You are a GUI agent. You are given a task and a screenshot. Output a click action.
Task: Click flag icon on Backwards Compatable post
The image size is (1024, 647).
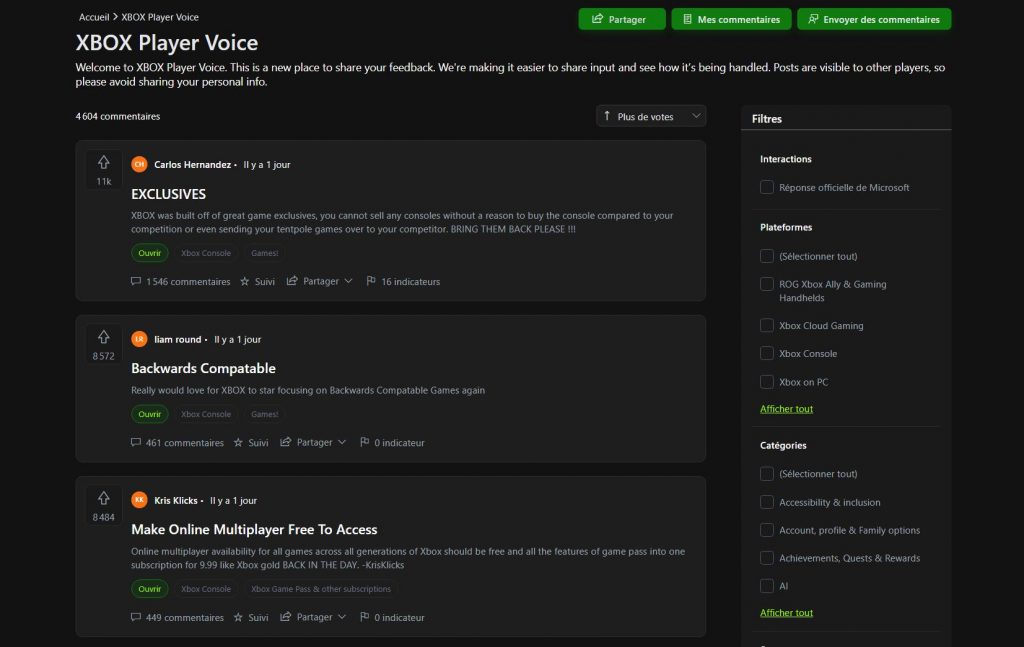tap(364, 443)
